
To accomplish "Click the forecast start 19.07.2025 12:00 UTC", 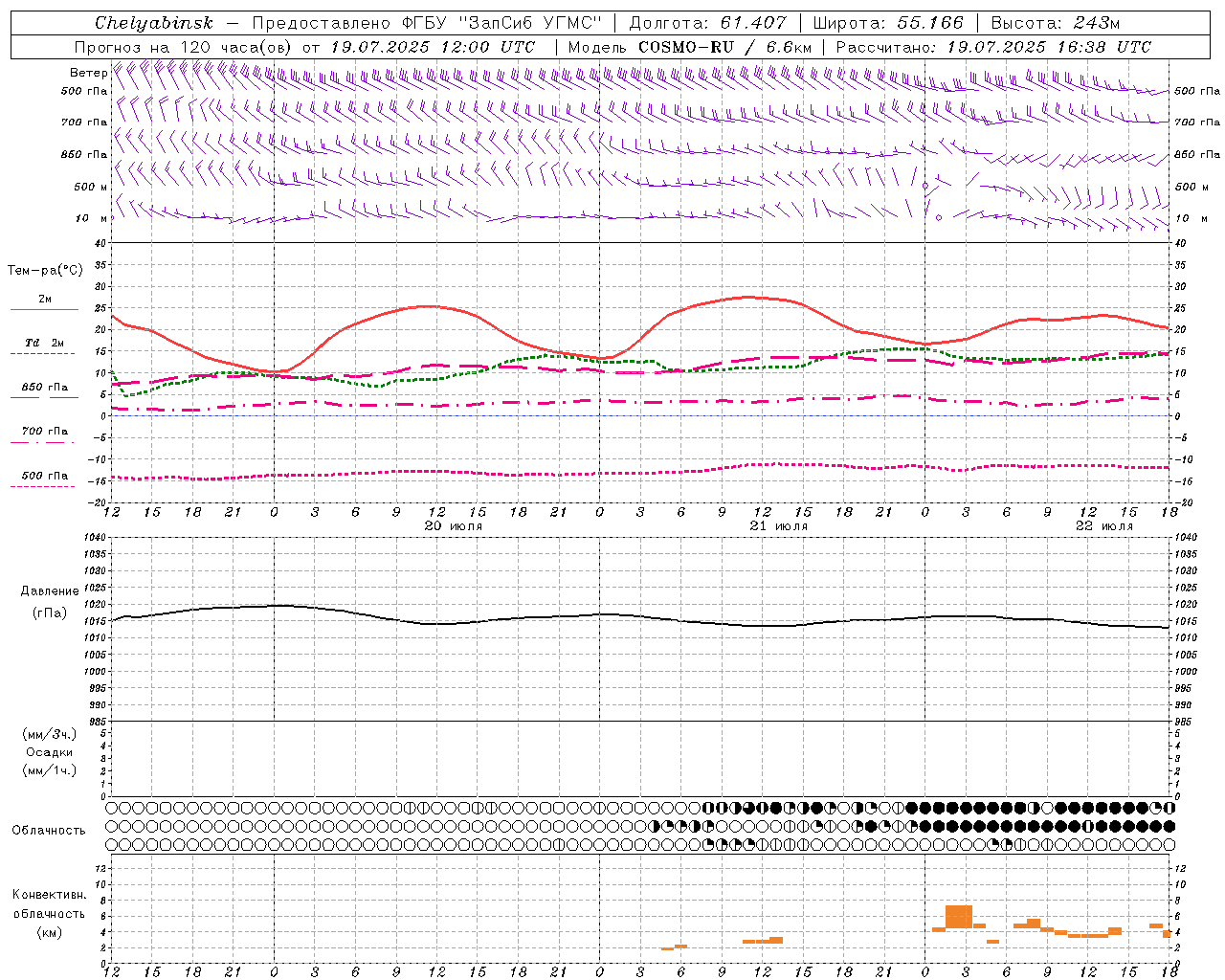I will coord(433,47).
